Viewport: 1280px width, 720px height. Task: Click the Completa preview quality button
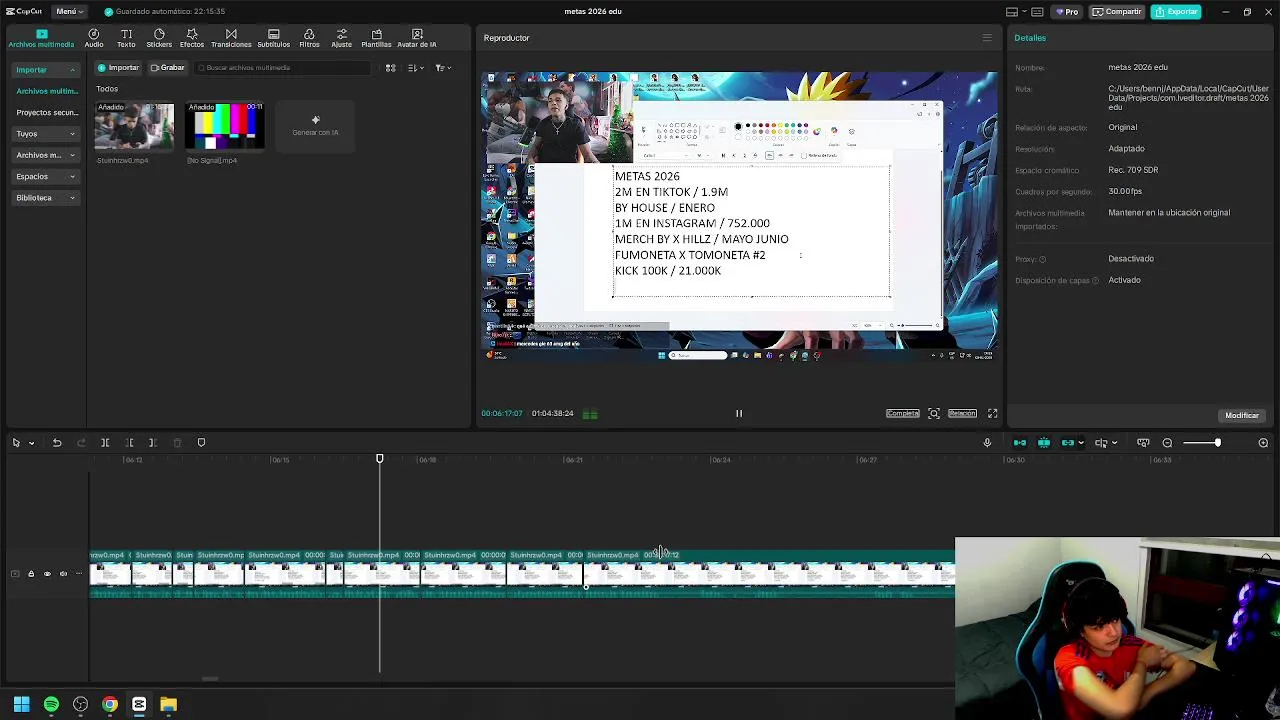click(902, 413)
